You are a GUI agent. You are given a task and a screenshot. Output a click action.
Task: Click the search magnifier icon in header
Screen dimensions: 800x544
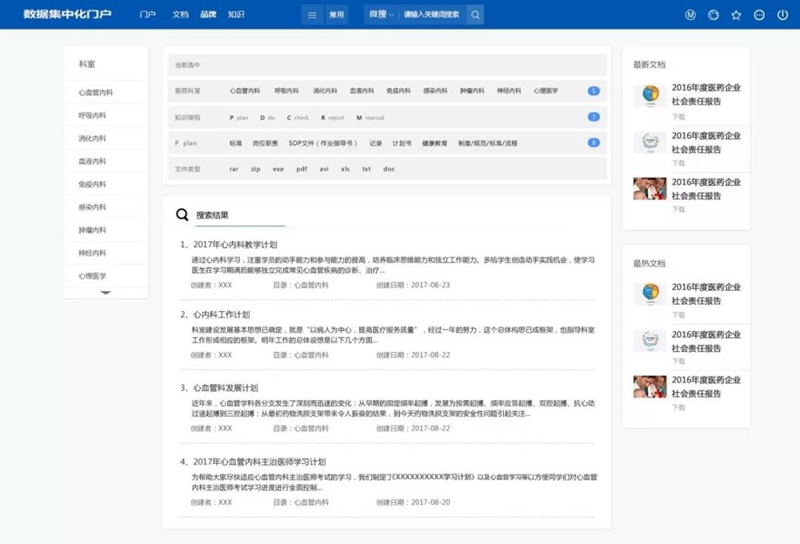coord(475,15)
